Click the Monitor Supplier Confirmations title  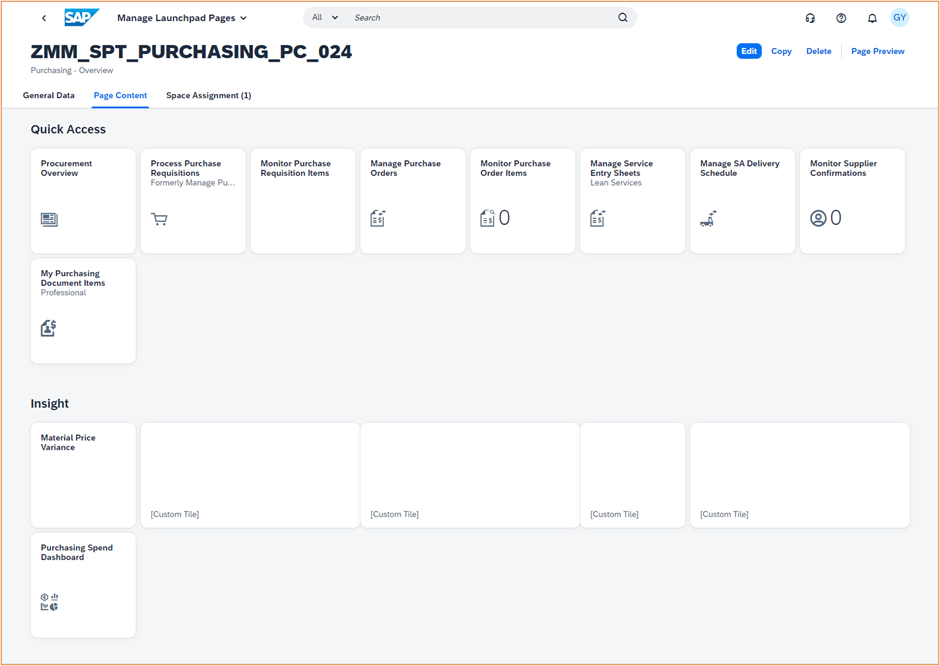click(843, 168)
